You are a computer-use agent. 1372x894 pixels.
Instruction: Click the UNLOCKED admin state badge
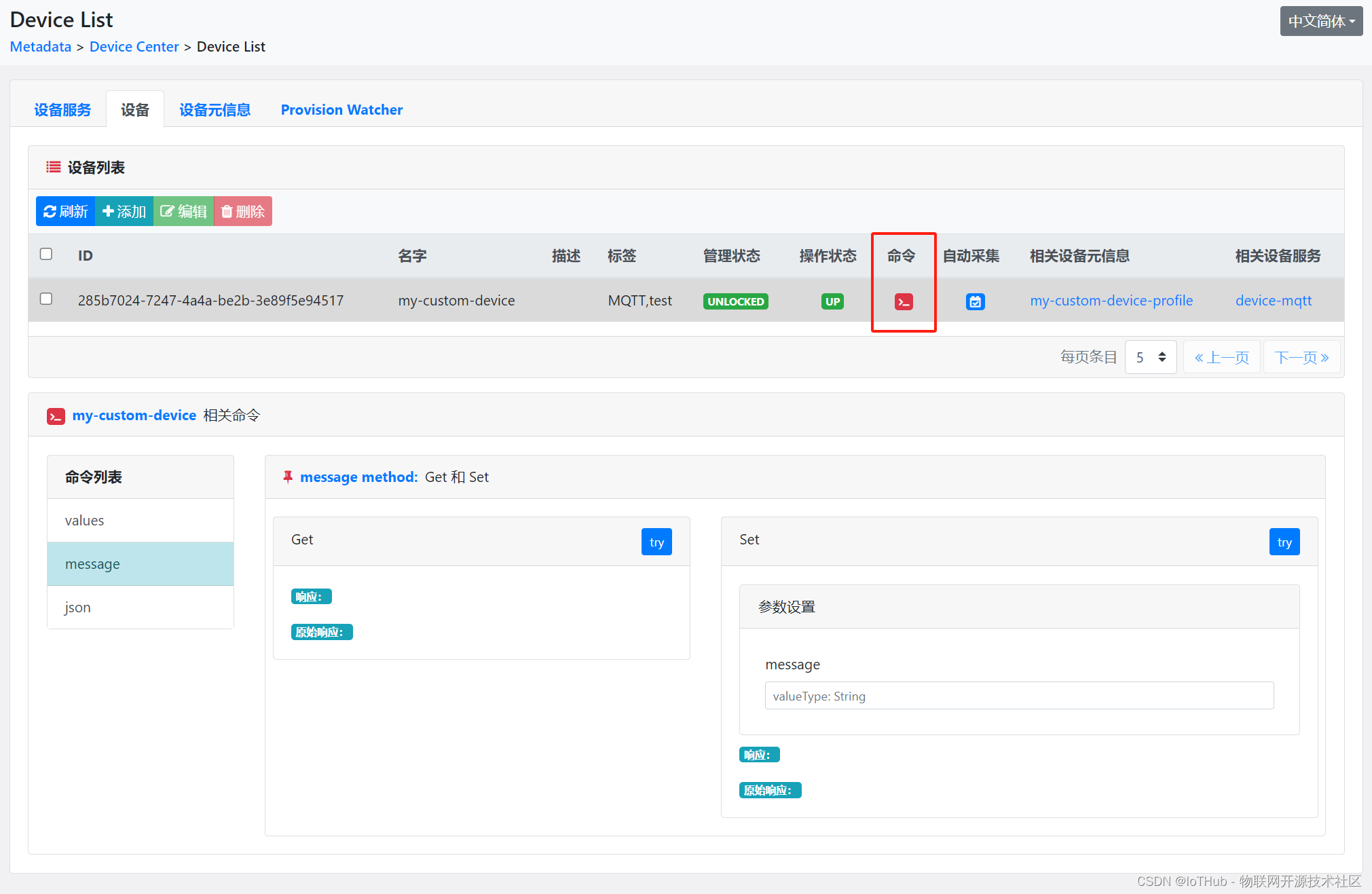(735, 301)
